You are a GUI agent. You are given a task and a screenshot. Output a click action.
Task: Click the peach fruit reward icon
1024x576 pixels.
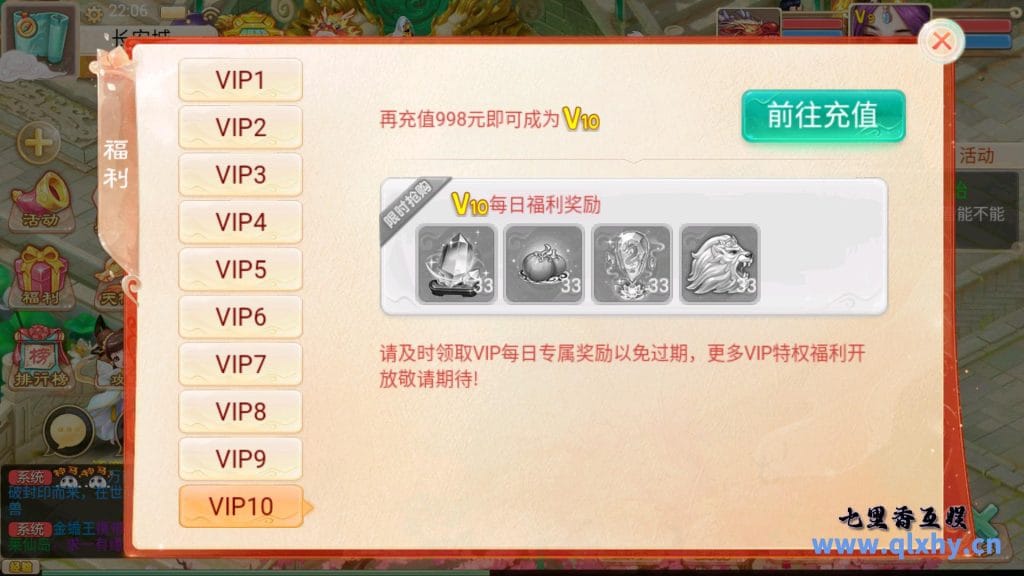coord(544,264)
